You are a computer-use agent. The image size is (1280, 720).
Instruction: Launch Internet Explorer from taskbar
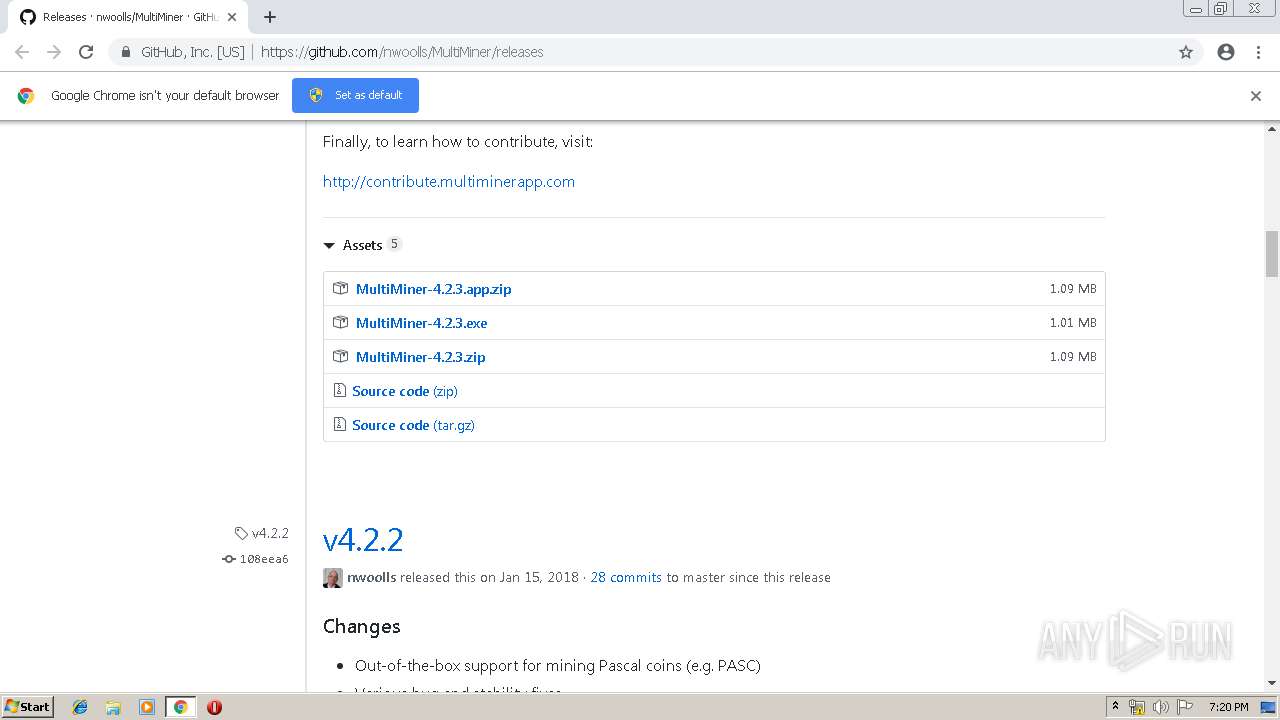coord(80,707)
